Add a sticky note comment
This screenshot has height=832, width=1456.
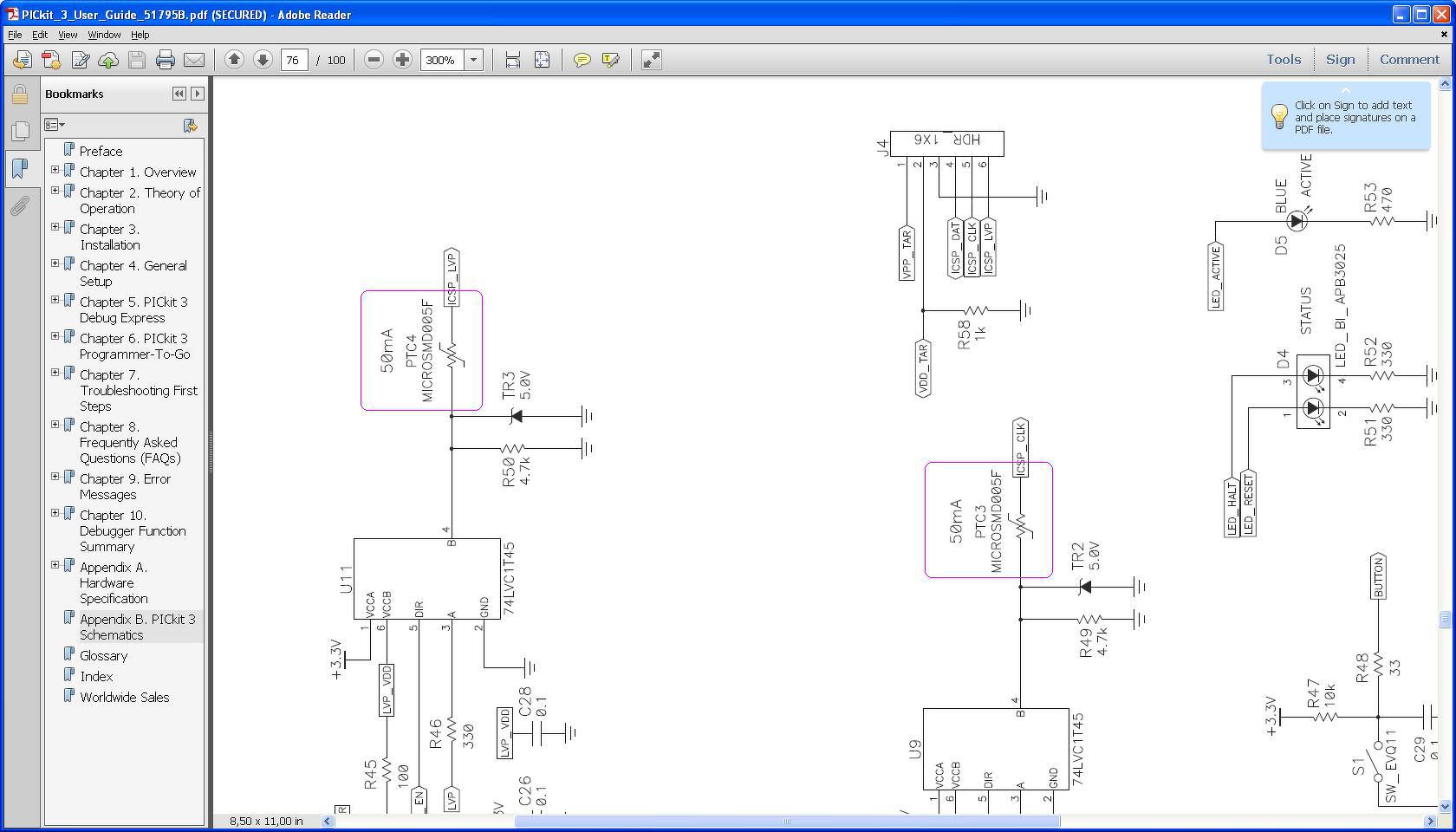click(x=582, y=60)
